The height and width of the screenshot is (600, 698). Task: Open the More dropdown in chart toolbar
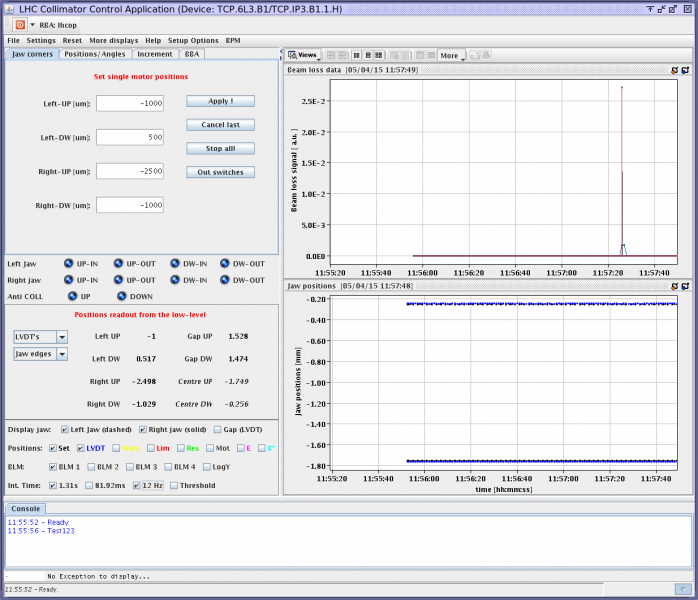(x=452, y=55)
